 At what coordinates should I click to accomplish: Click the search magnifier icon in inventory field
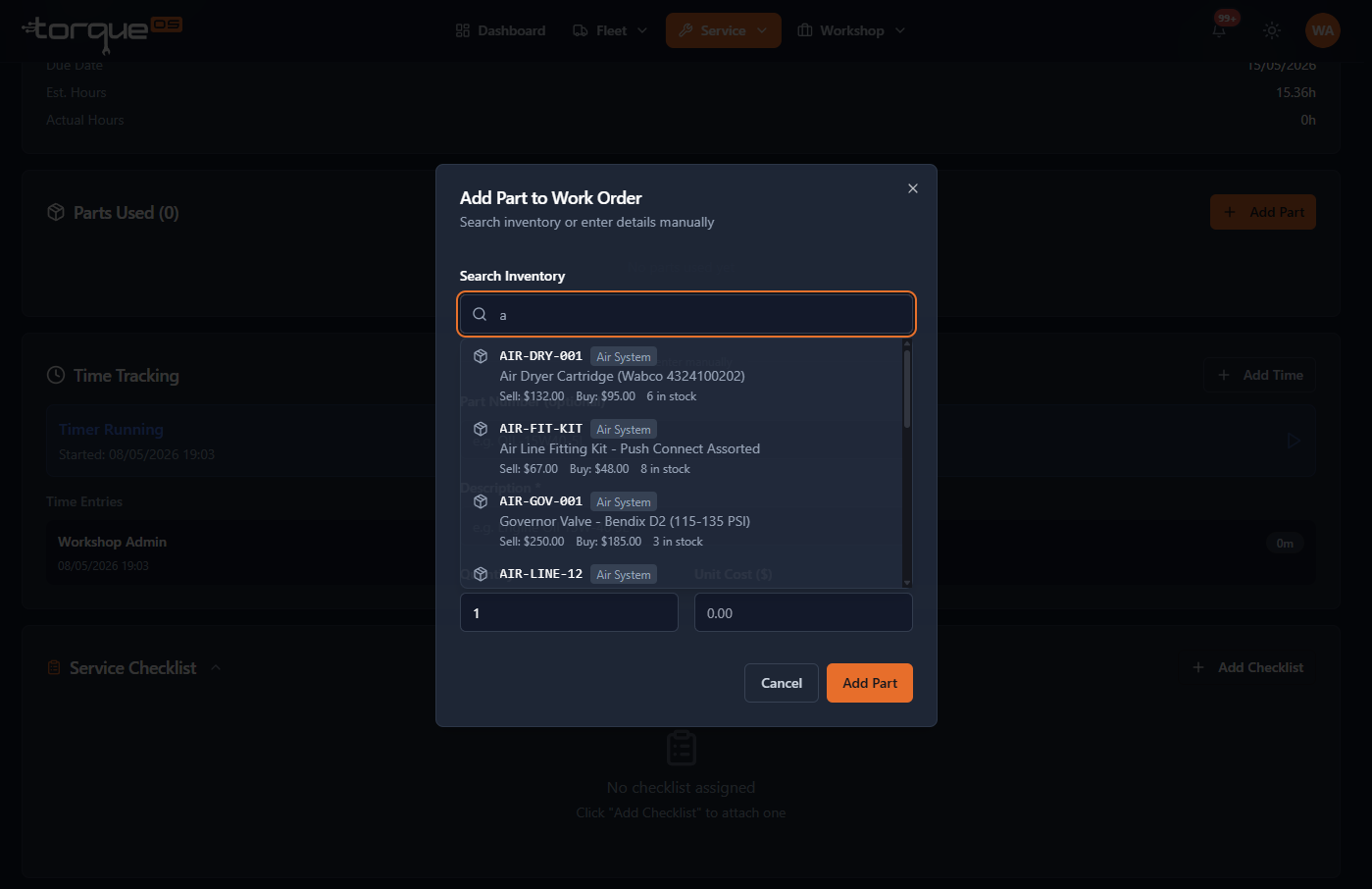pyautogui.click(x=480, y=314)
